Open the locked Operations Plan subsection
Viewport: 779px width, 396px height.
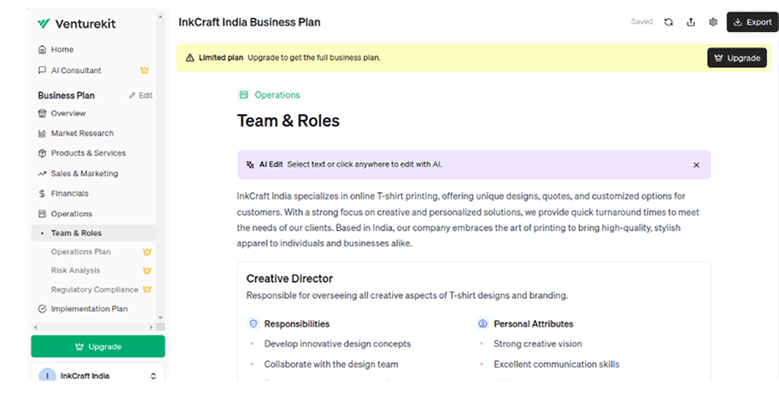[81, 251]
